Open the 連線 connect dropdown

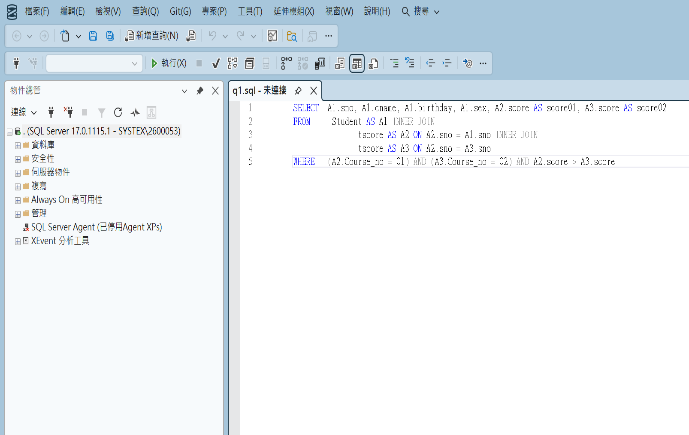click(24, 112)
